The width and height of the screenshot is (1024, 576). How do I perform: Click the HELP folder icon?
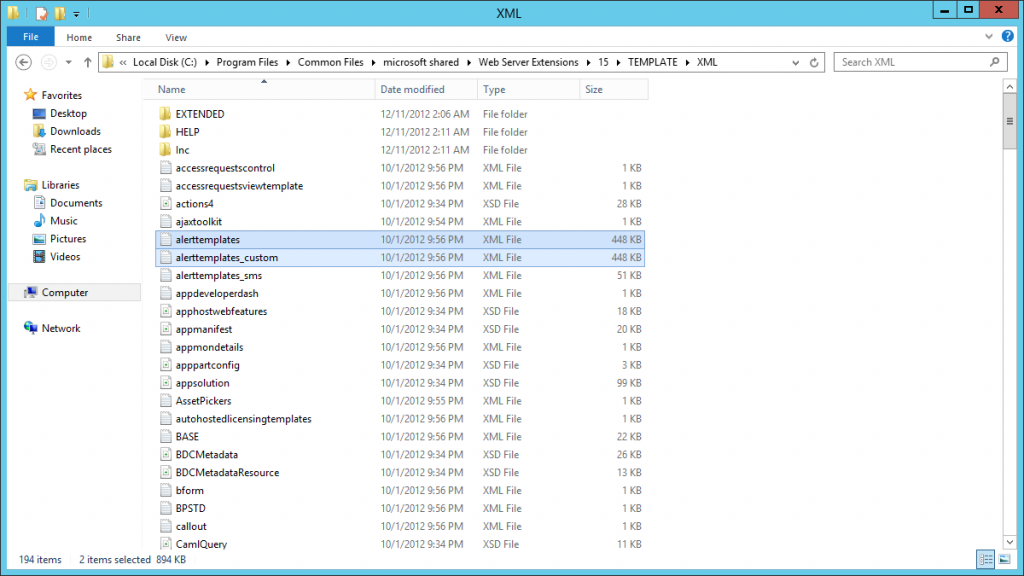point(165,132)
